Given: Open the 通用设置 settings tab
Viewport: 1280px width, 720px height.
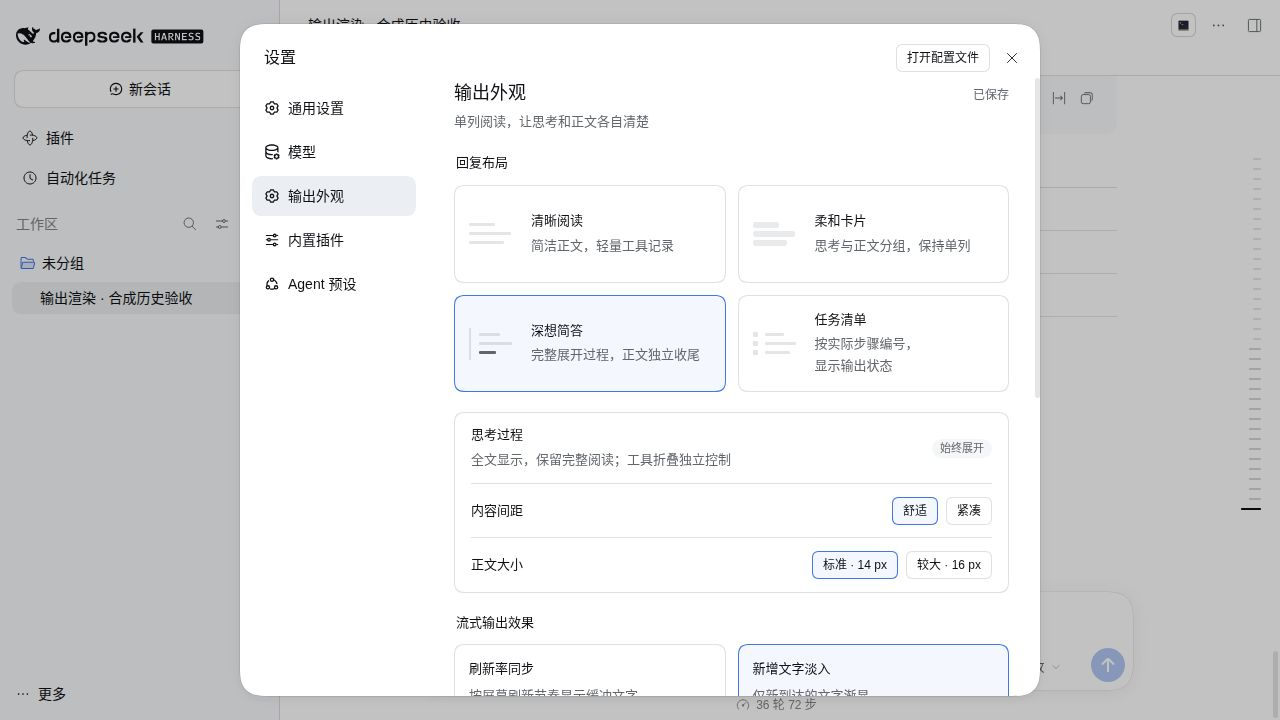Looking at the screenshot, I should click(x=334, y=108).
